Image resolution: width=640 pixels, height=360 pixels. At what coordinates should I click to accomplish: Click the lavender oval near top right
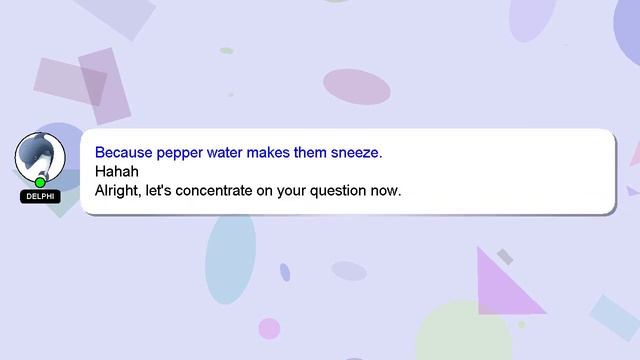pyautogui.click(x=533, y=18)
